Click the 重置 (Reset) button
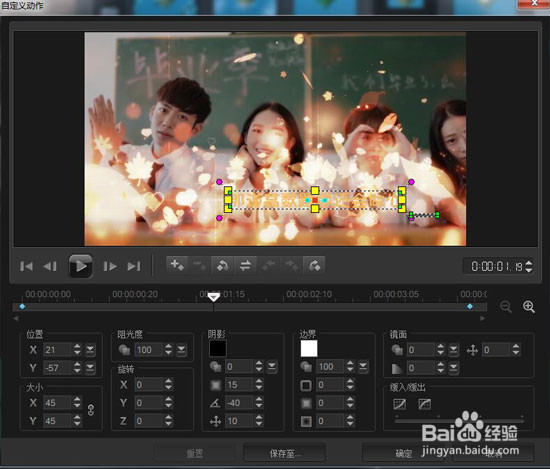 click(195, 454)
